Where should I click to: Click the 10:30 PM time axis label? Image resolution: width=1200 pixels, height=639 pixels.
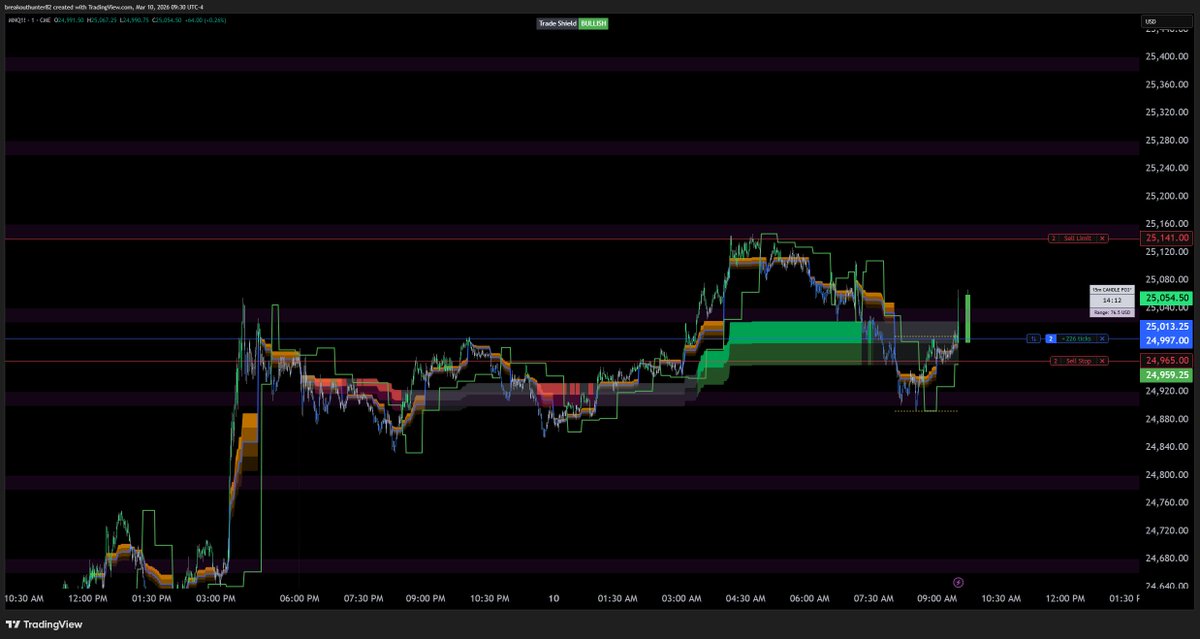pyautogui.click(x=489, y=598)
